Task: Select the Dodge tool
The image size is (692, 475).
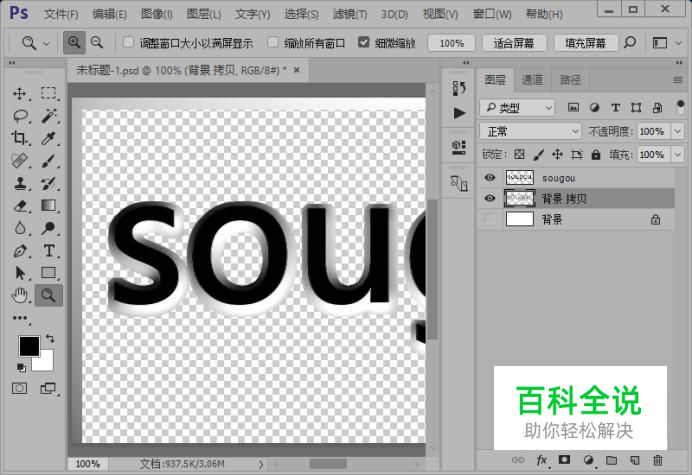Action: click(x=49, y=228)
